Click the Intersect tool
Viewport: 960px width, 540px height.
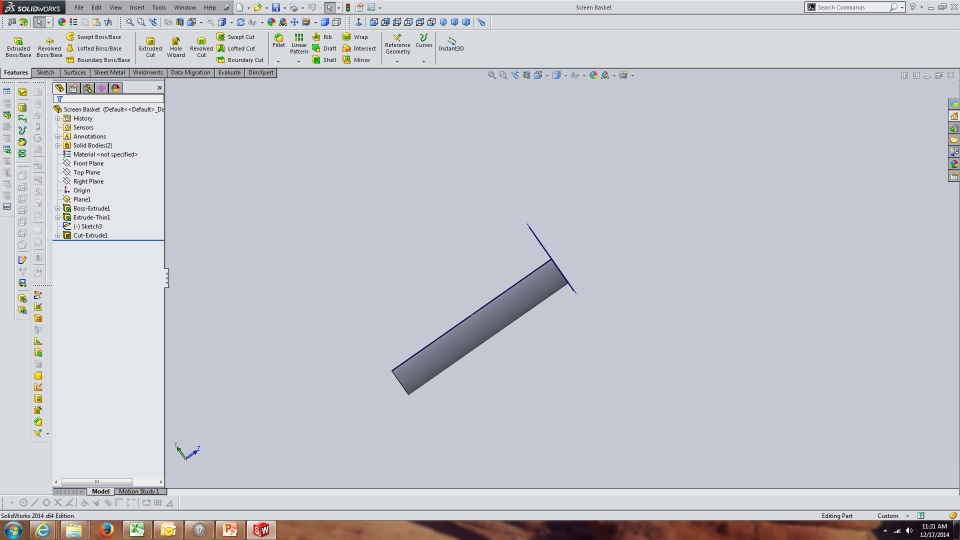[x=359, y=48]
